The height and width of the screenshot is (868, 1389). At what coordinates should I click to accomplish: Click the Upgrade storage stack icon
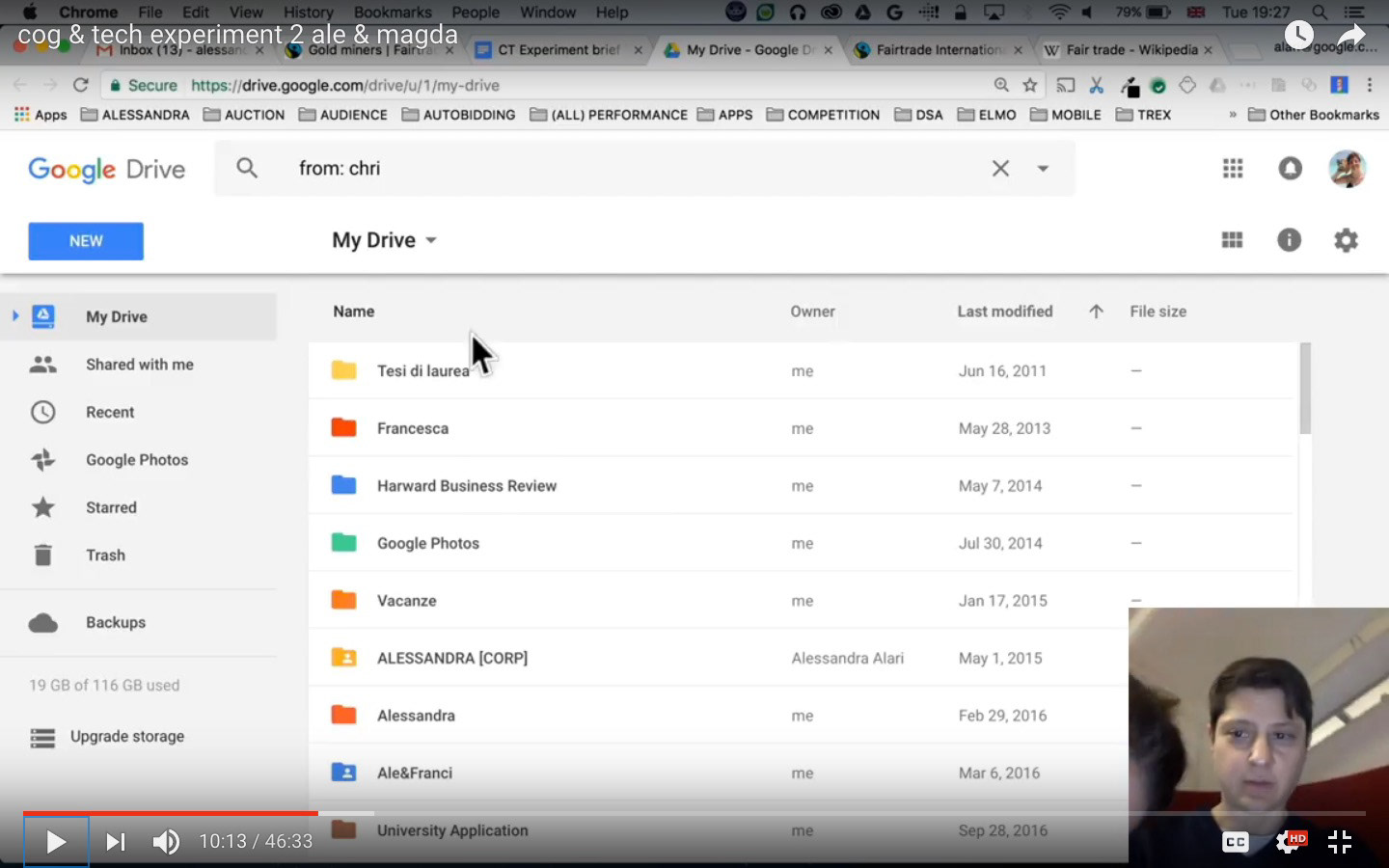point(42,738)
